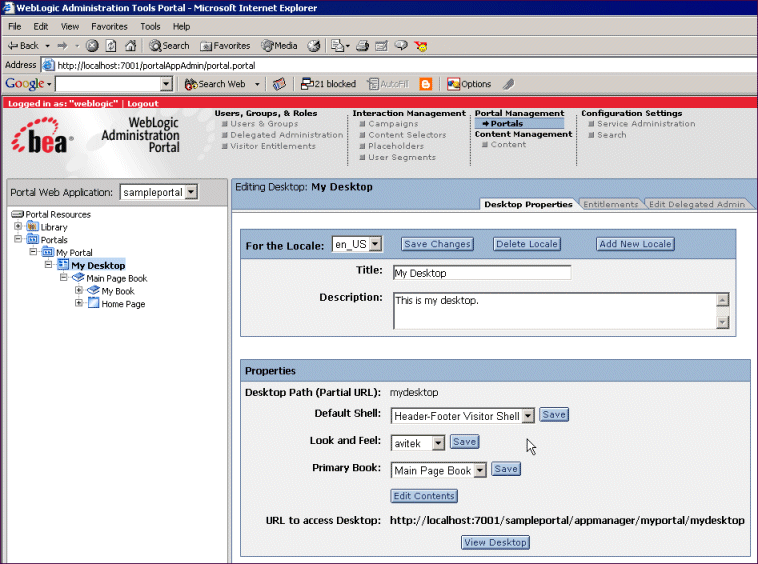Click the AutoFill button on the Google toolbar

tap(388, 84)
